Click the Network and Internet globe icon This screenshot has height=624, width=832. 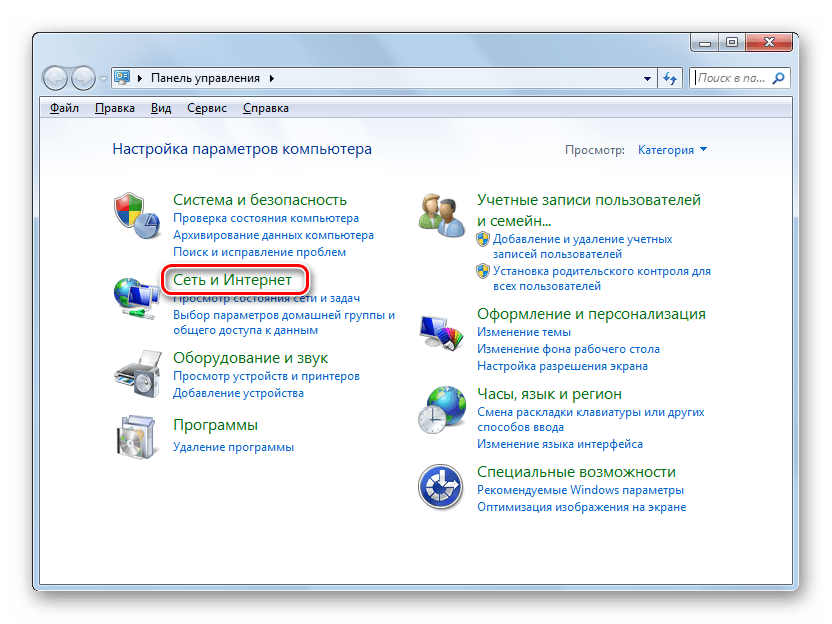point(136,295)
